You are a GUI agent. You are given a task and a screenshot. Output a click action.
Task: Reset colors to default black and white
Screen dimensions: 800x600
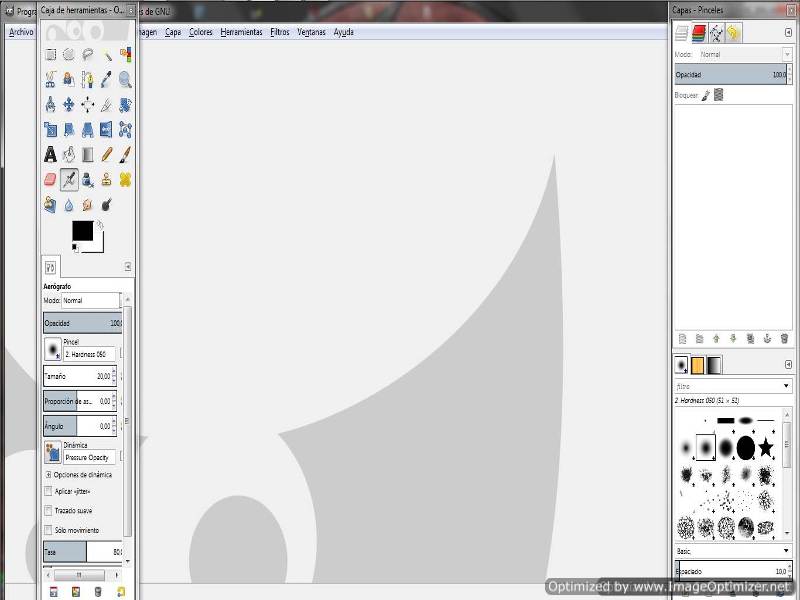coord(75,248)
